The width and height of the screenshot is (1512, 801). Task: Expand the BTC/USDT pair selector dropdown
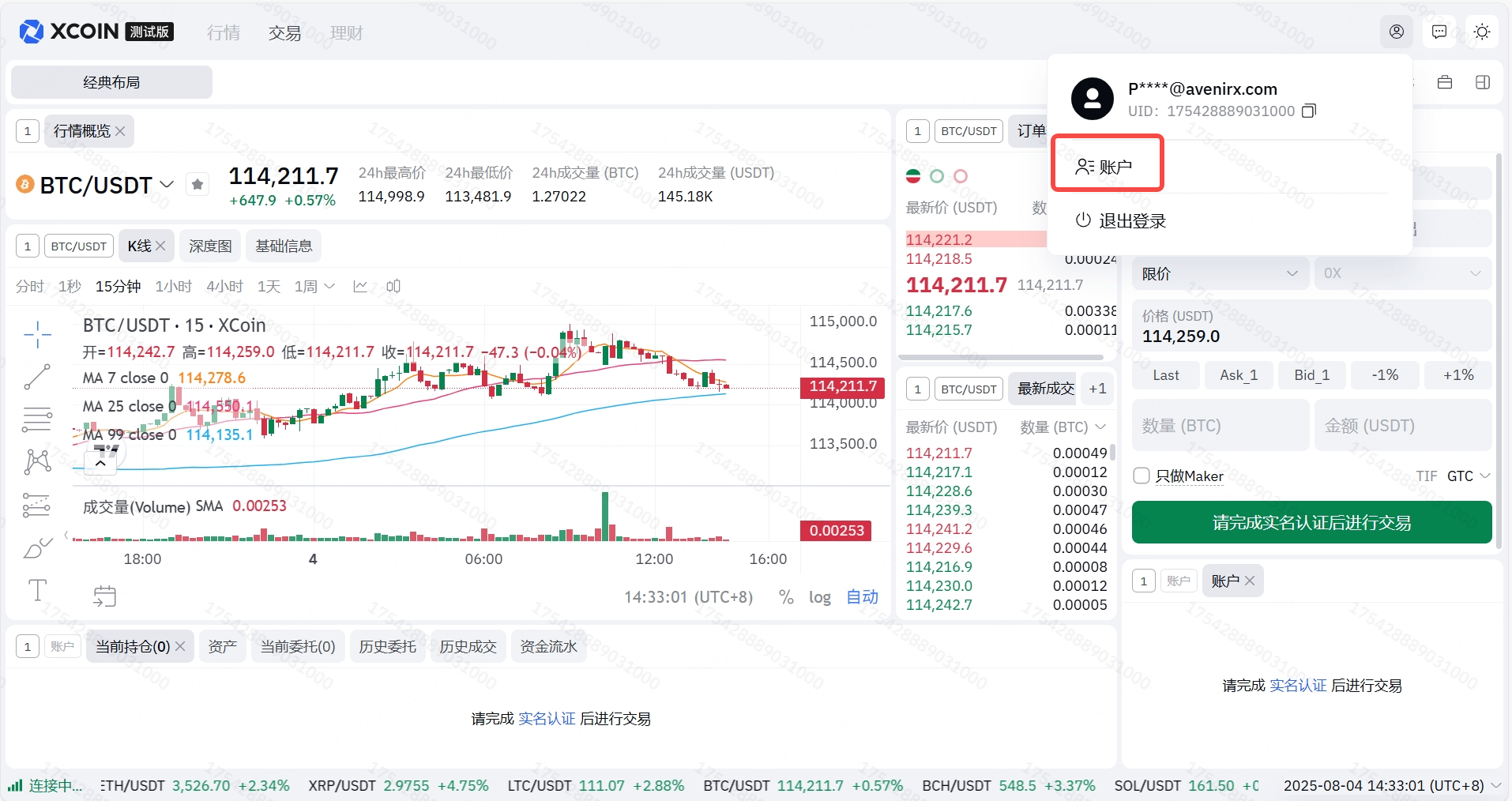(167, 185)
